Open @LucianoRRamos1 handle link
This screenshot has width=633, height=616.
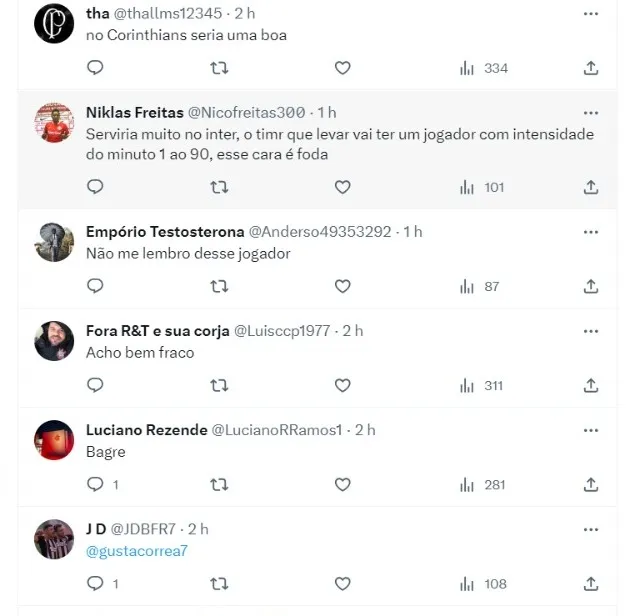277,430
